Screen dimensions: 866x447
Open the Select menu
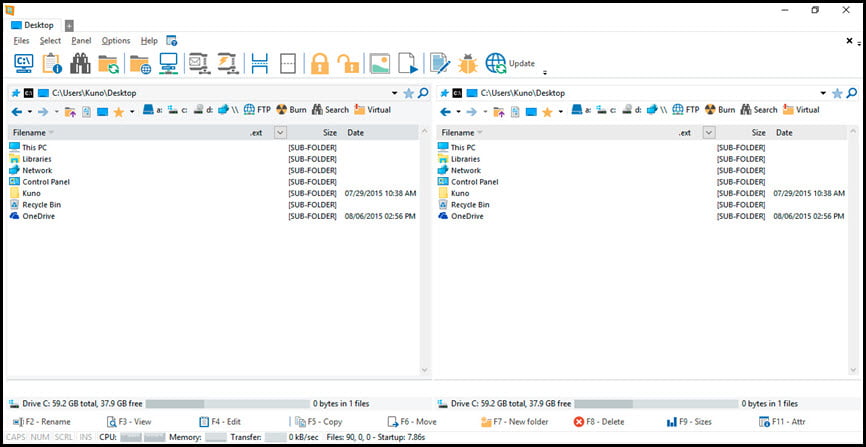click(x=50, y=40)
